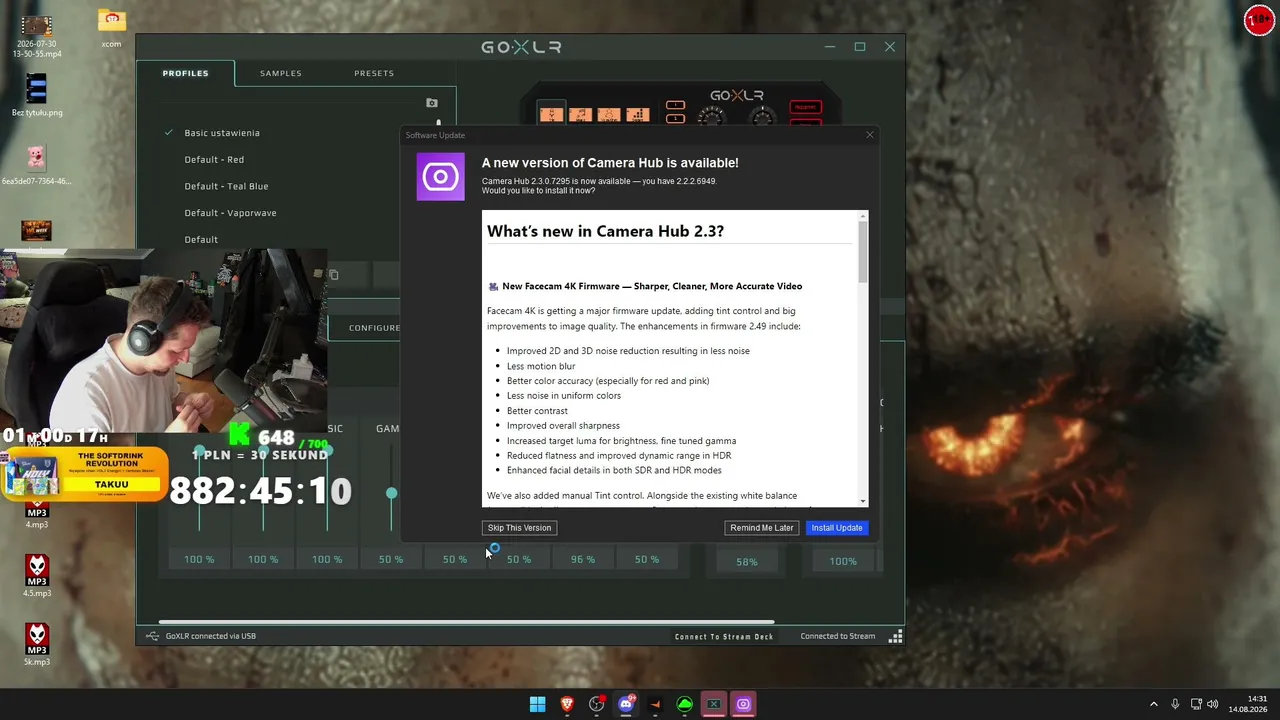The width and height of the screenshot is (1280, 720).
Task: Click the red bleep button on GoXLR device image
Action: tap(805, 107)
